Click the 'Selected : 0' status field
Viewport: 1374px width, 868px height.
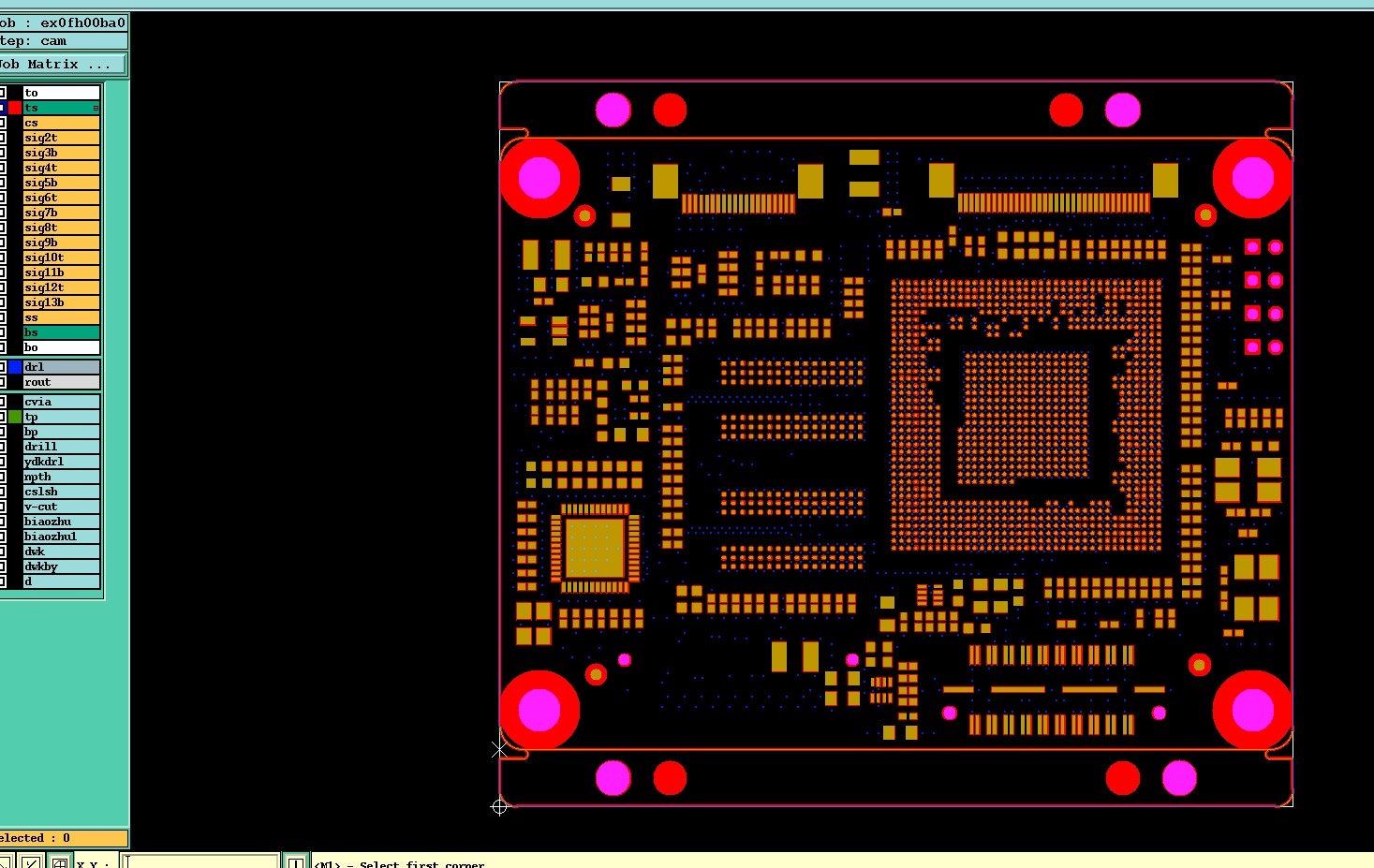[63, 838]
